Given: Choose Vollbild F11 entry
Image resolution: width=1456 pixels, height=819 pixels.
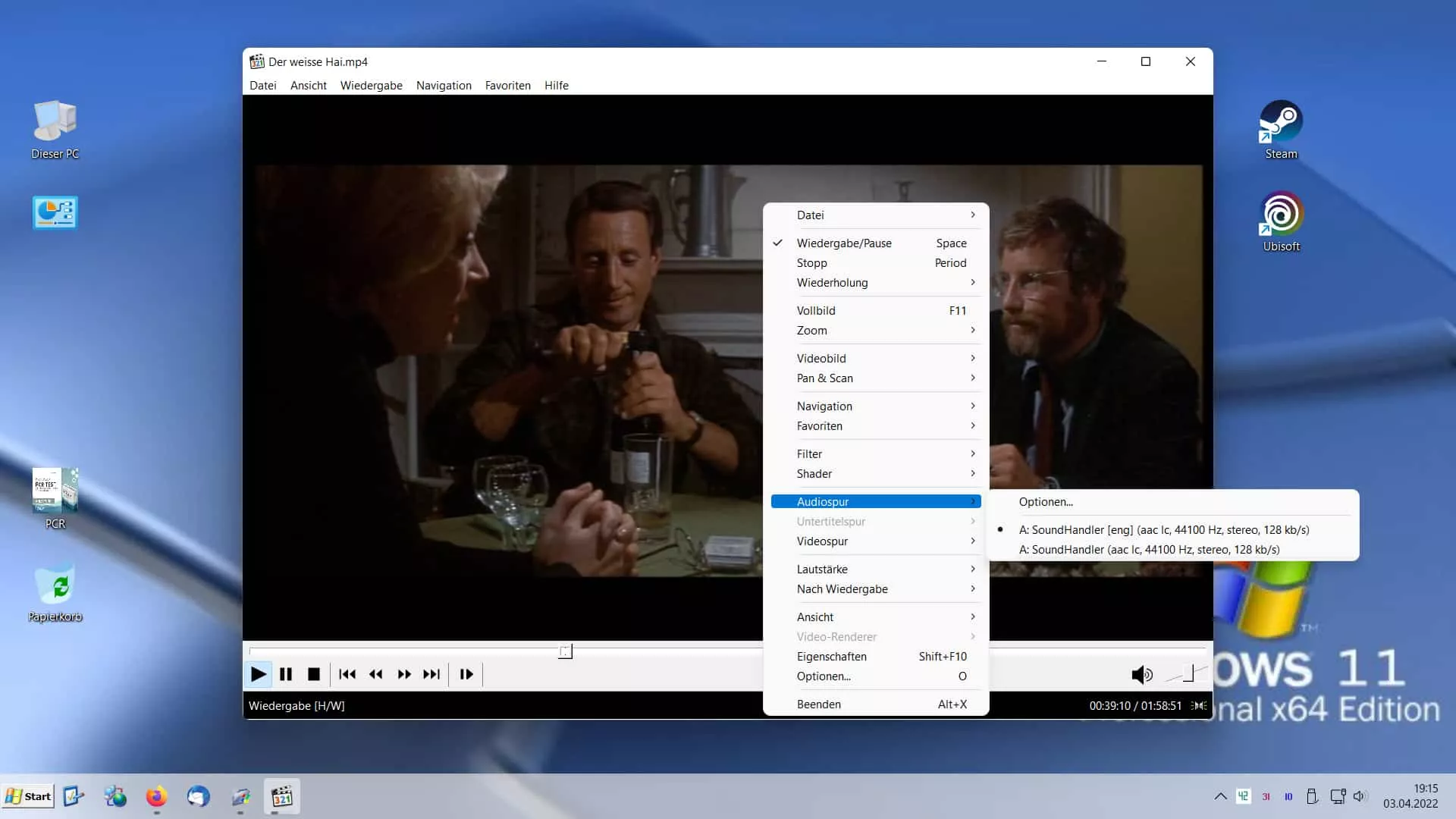Looking at the screenshot, I should (876, 311).
